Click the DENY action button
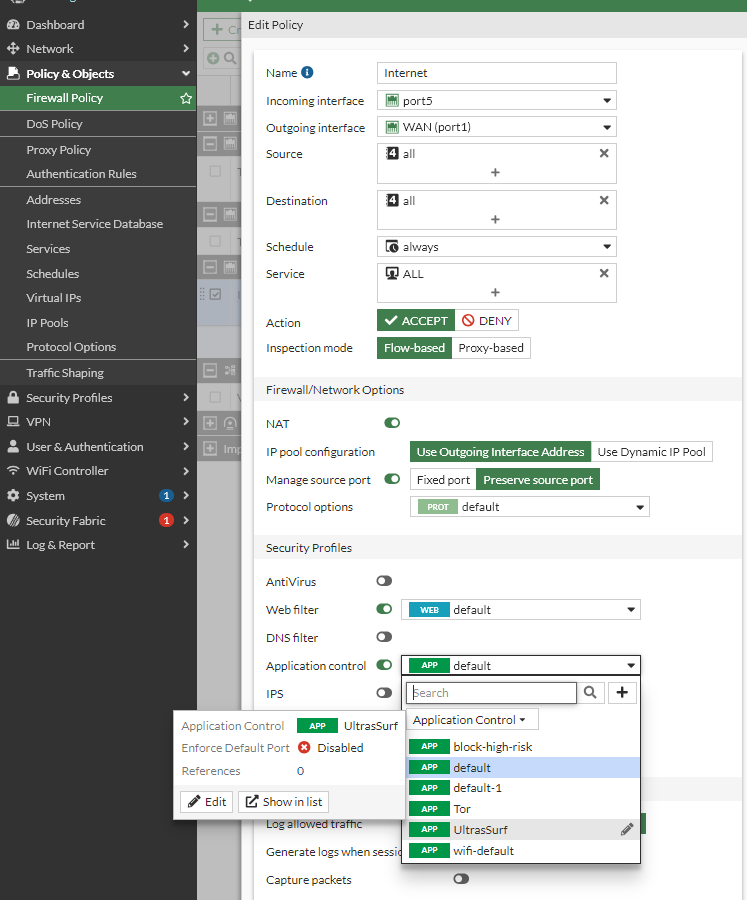The width and height of the screenshot is (747, 900). click(486, 321)
